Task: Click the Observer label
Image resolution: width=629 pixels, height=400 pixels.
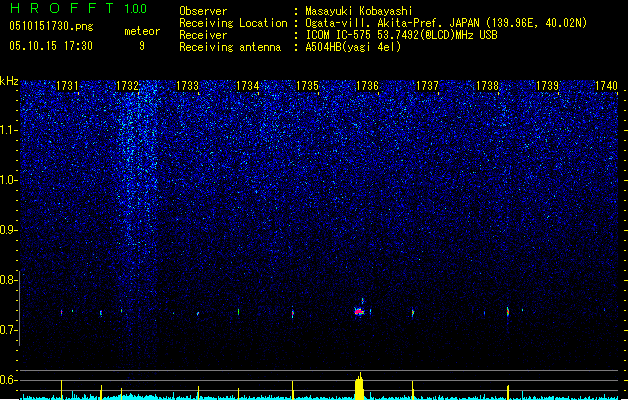Action: [x=203, y=11]
